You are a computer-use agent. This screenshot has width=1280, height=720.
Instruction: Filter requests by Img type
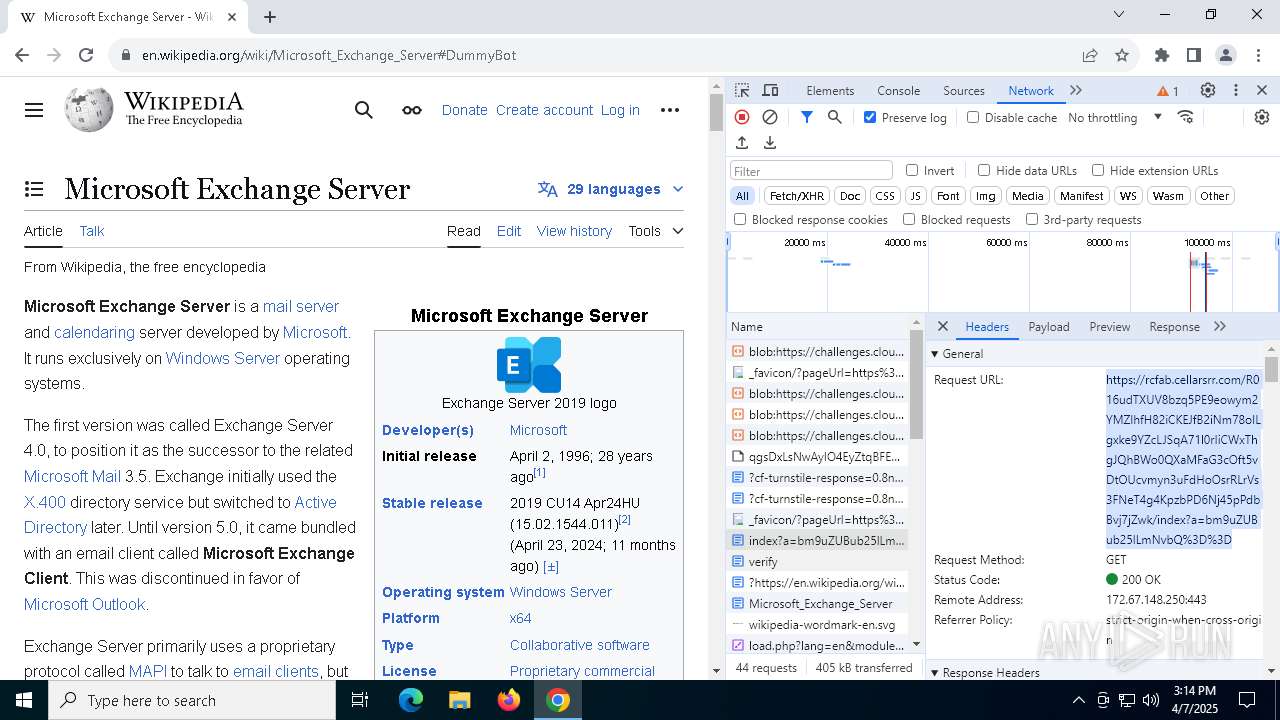click(986, 196)
